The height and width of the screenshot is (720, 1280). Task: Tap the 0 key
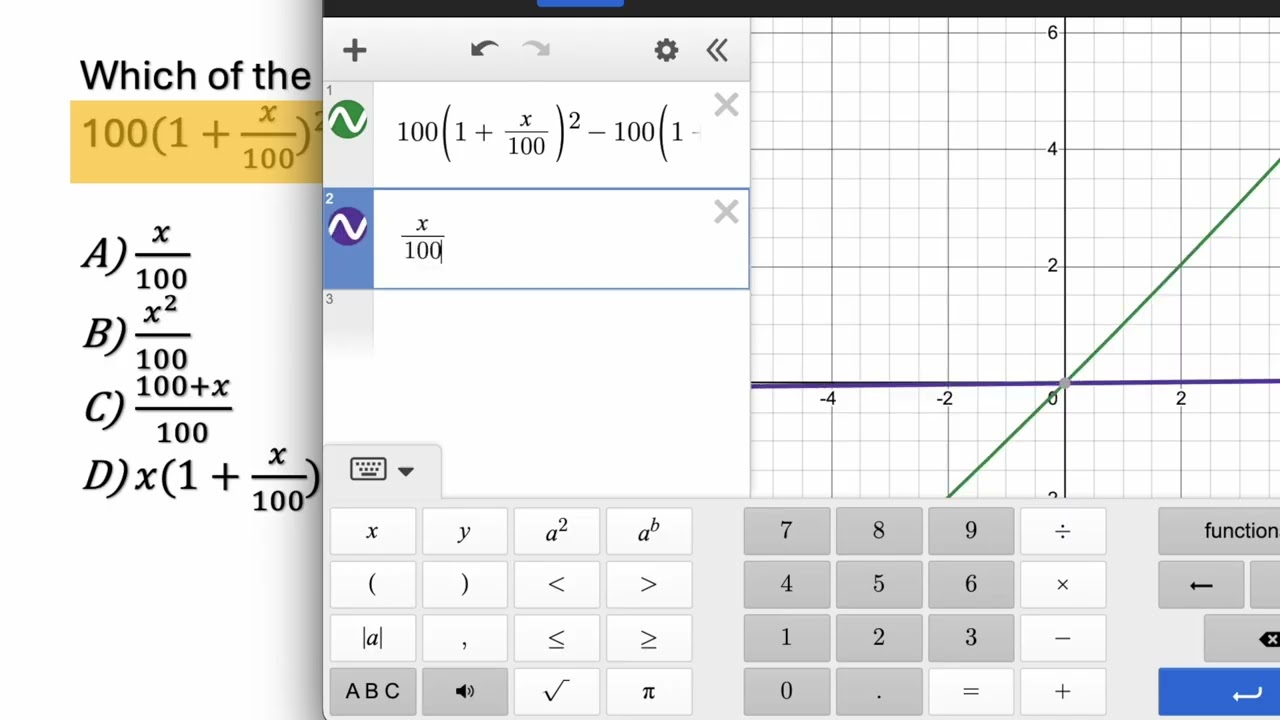(786, 692)
